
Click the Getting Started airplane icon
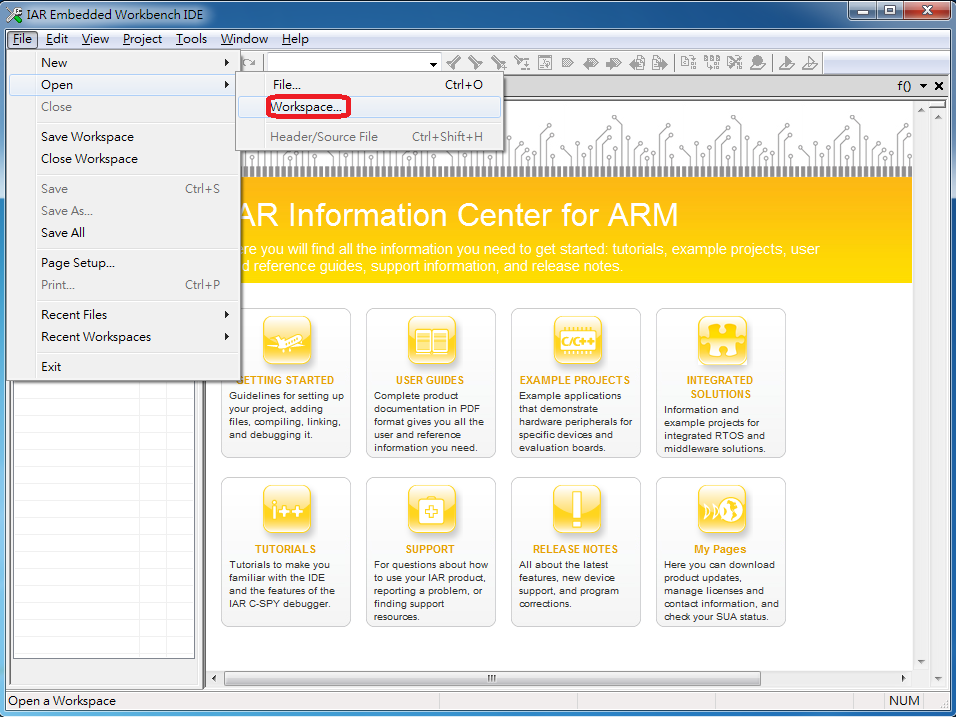click(287, 340)
